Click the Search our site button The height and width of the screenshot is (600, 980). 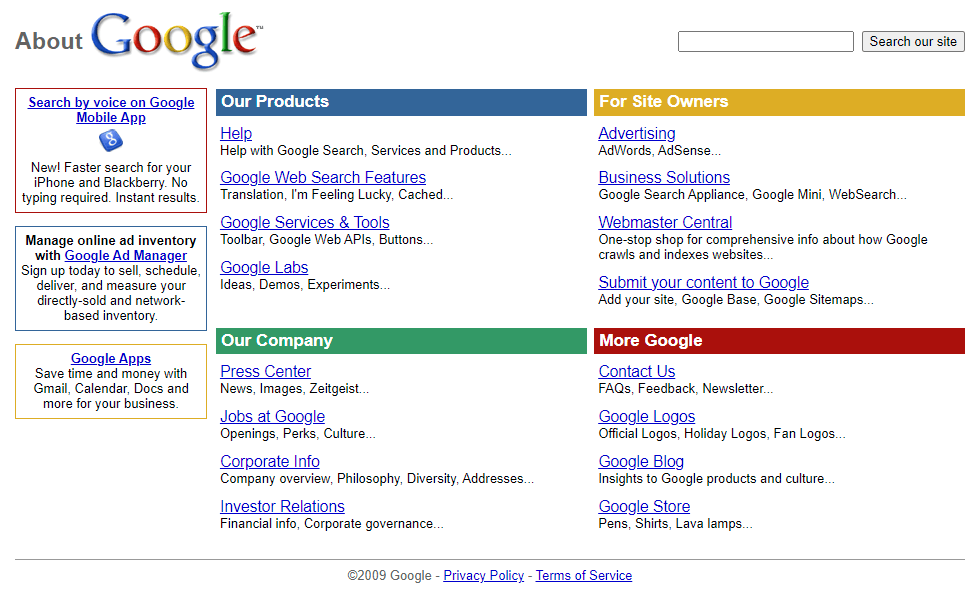(913, 42)
